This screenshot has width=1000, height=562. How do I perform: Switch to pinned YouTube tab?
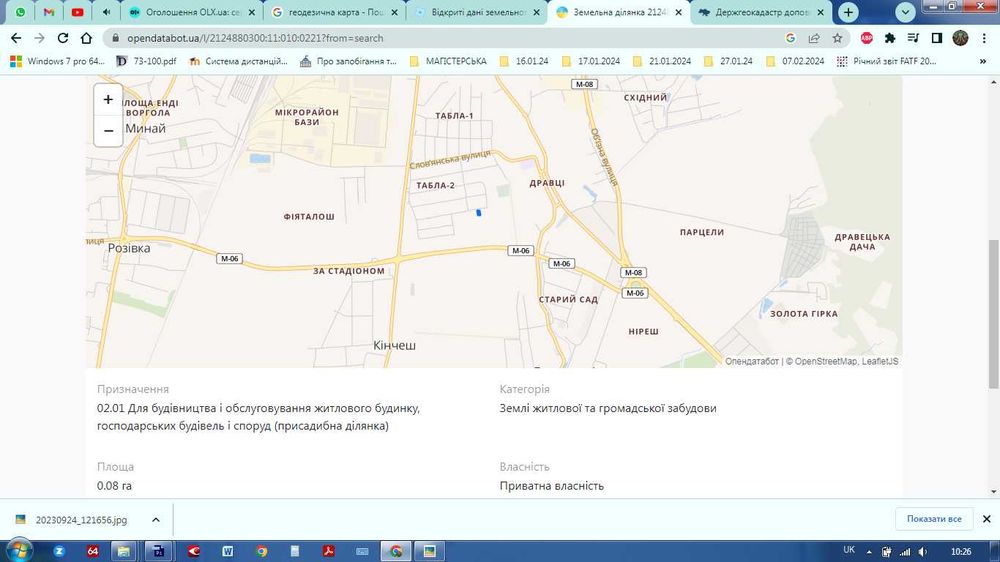[77, 12]
